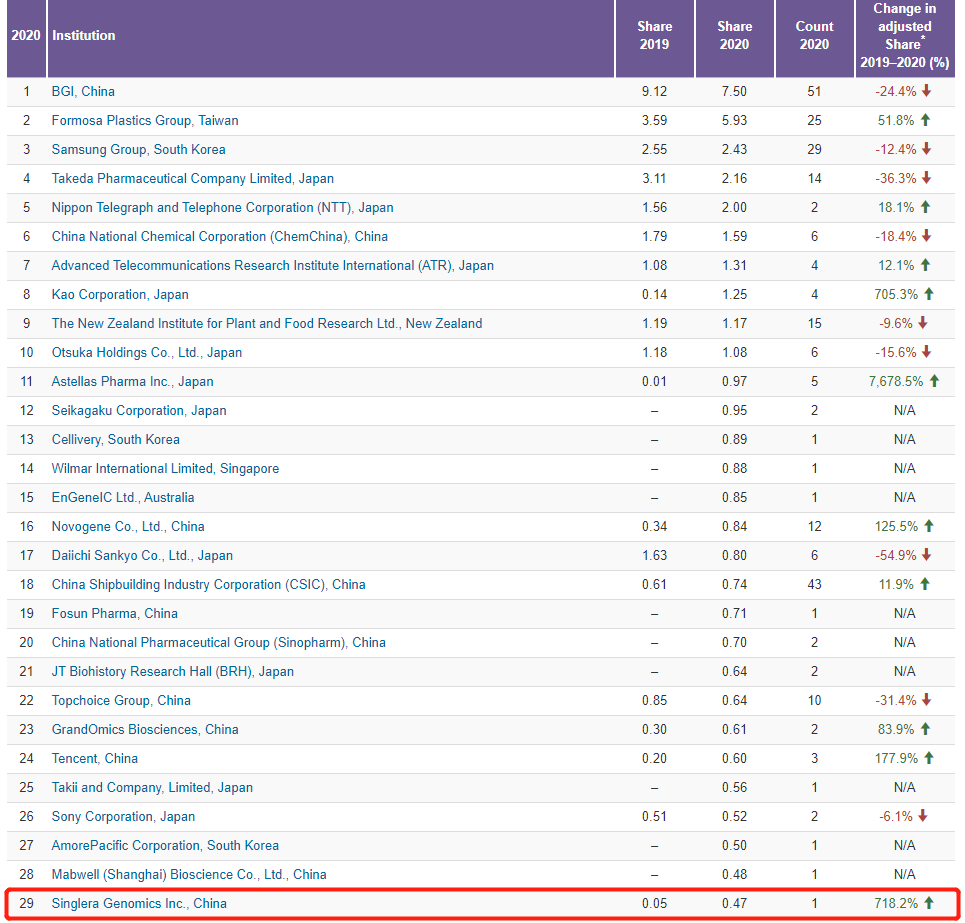Click the Count 2020 column header

[x=814, y=36]
